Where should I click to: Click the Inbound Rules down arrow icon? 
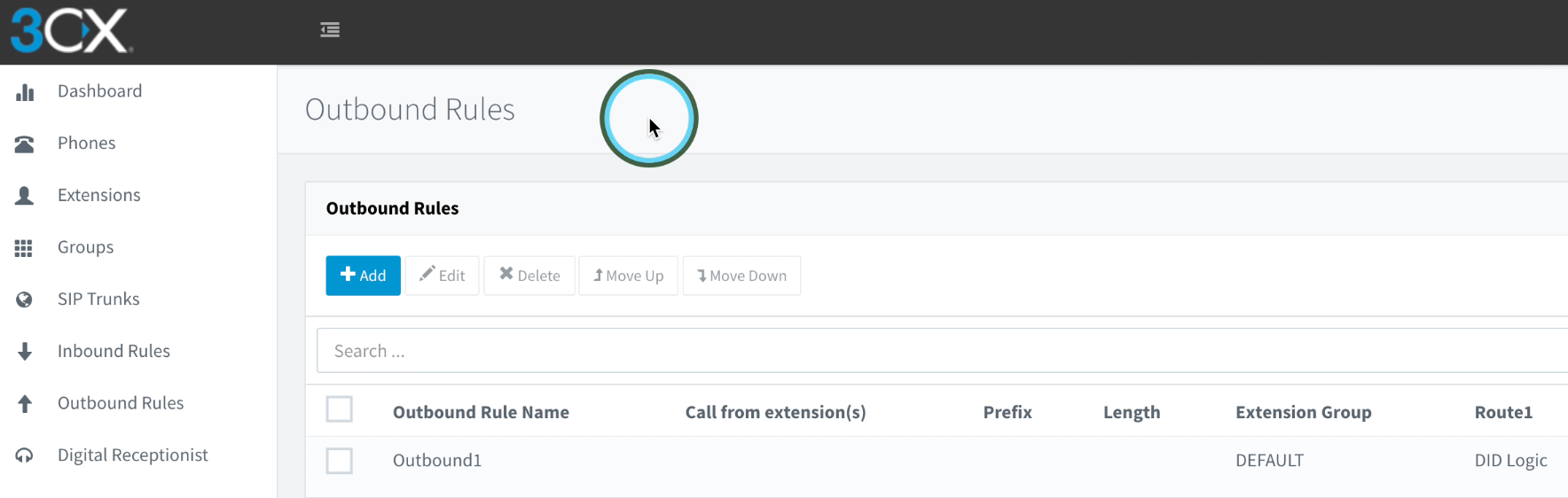25,352
